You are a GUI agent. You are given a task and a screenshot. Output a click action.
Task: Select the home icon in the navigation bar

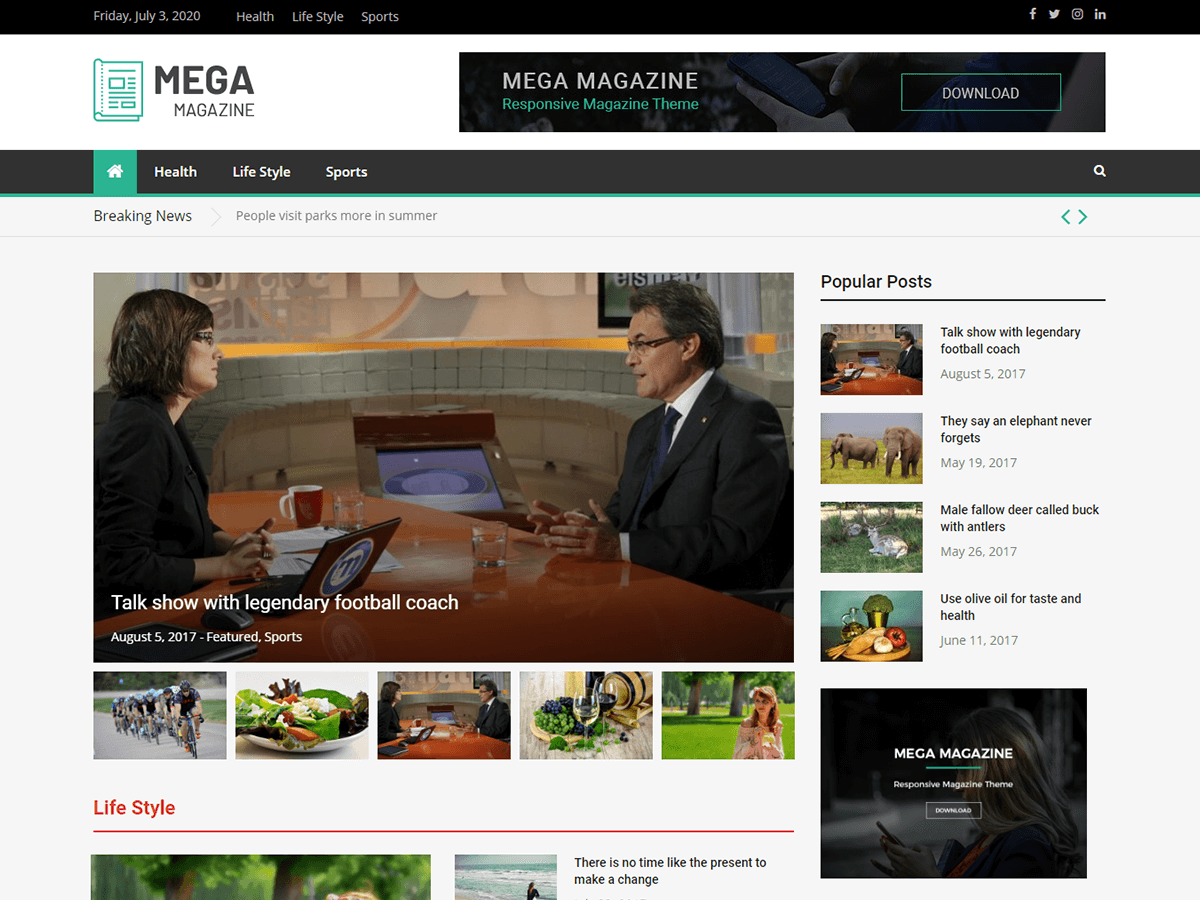[114, 171]
